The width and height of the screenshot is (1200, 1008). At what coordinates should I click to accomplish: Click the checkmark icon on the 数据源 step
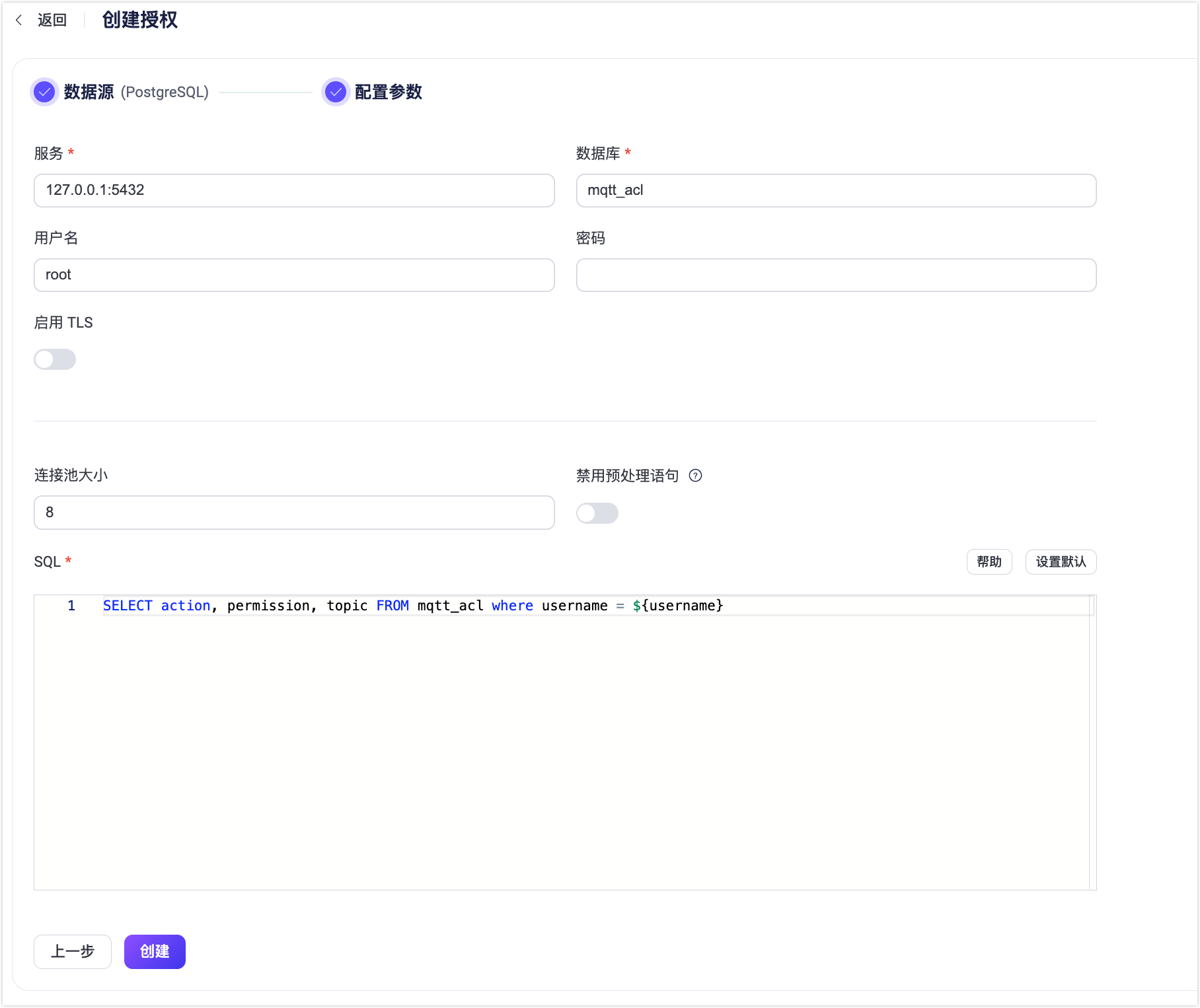pyautogui.click(x=44, y=92)
